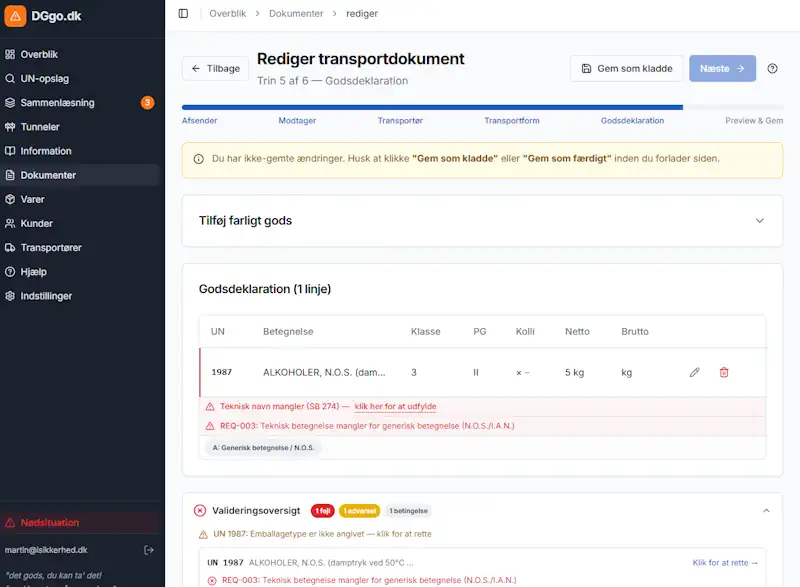Click Gem som kladde

click(x=629, y=68)
